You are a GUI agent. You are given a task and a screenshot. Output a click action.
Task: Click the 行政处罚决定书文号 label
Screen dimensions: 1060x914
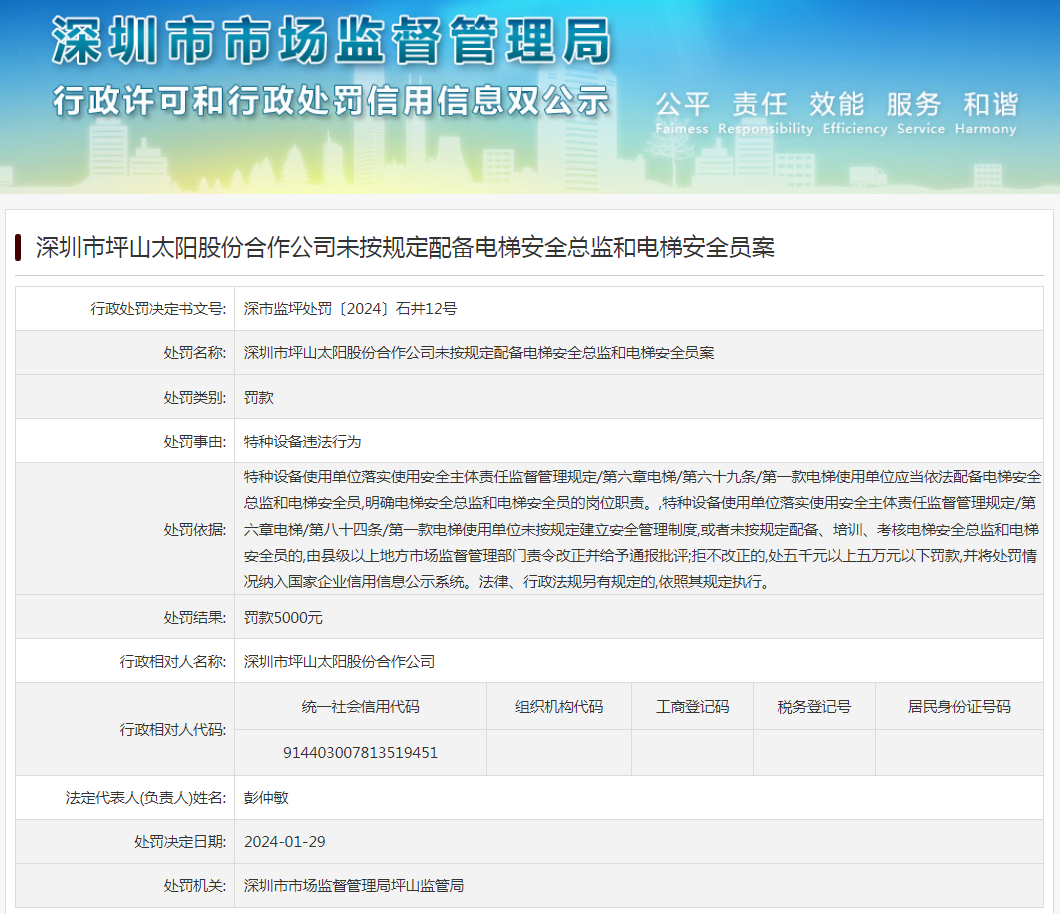coord(158,309)
